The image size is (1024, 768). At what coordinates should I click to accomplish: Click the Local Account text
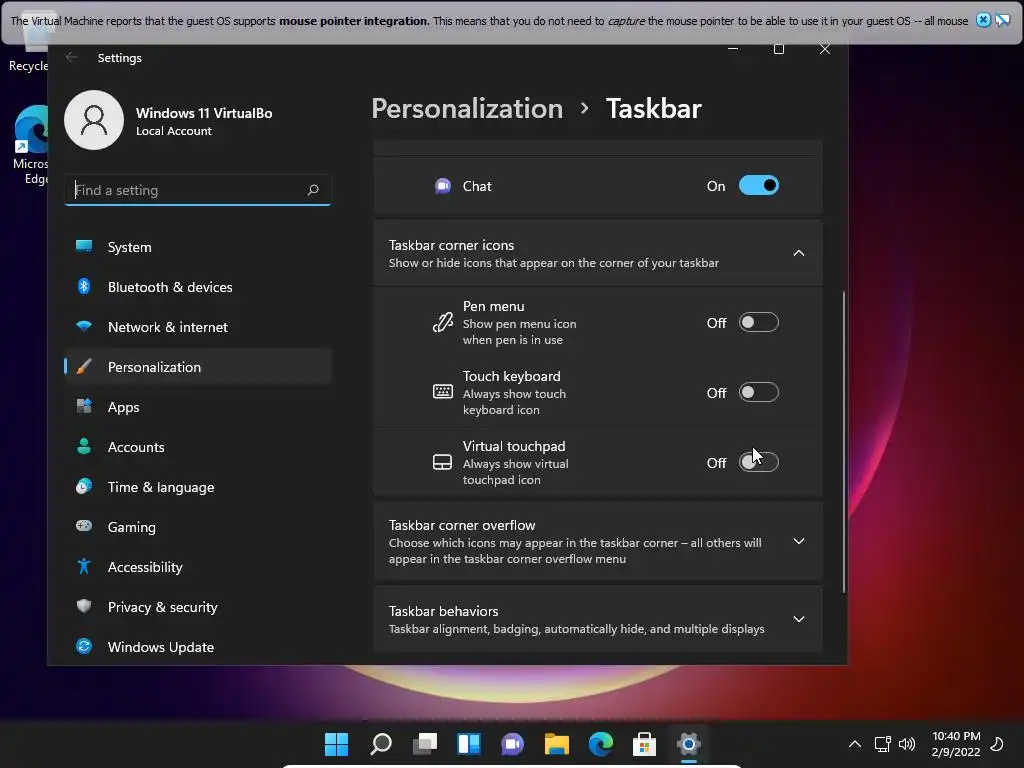174,131
